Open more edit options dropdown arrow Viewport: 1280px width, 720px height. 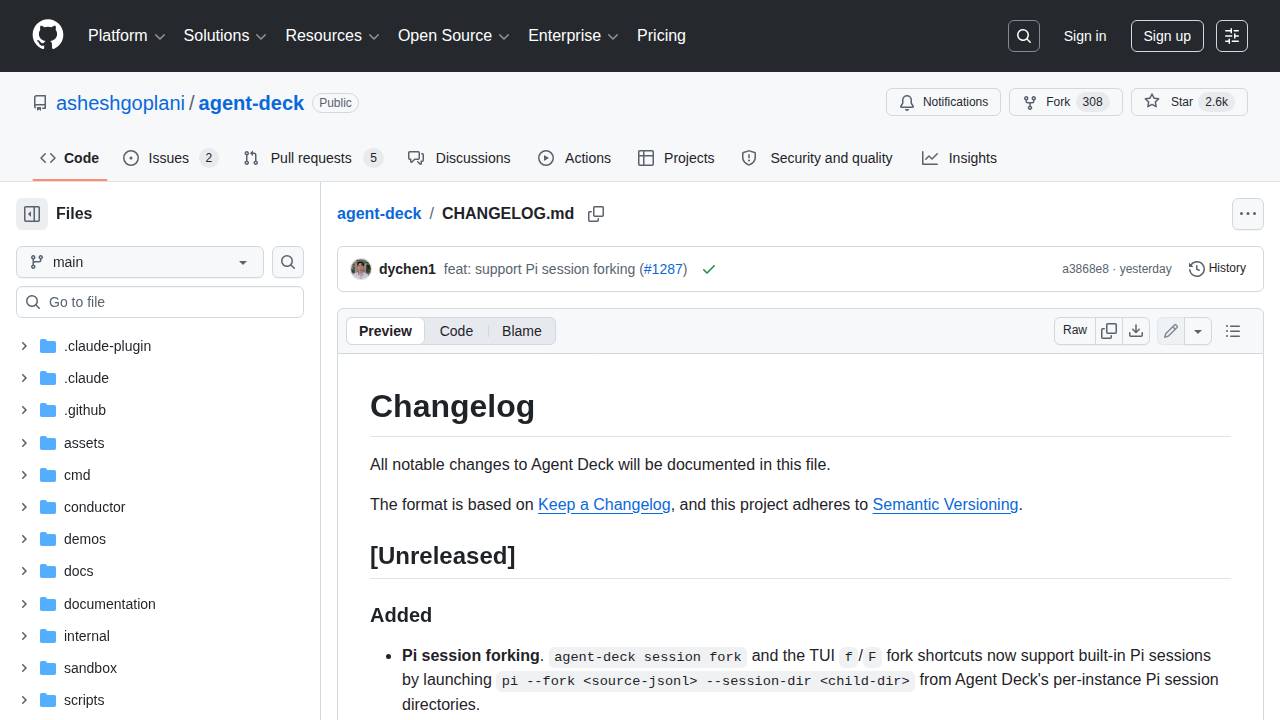pos(1198,331)
